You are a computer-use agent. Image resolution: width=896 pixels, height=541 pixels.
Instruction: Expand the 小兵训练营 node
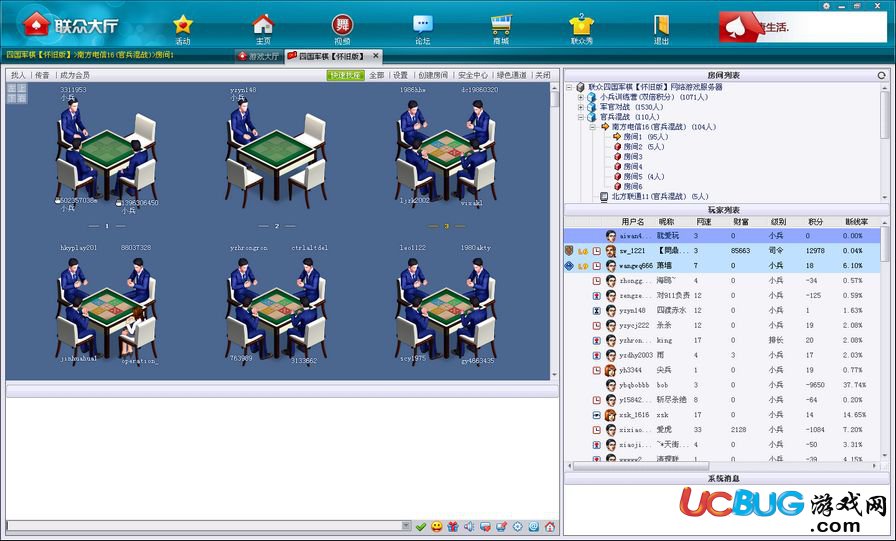(581, 97)
